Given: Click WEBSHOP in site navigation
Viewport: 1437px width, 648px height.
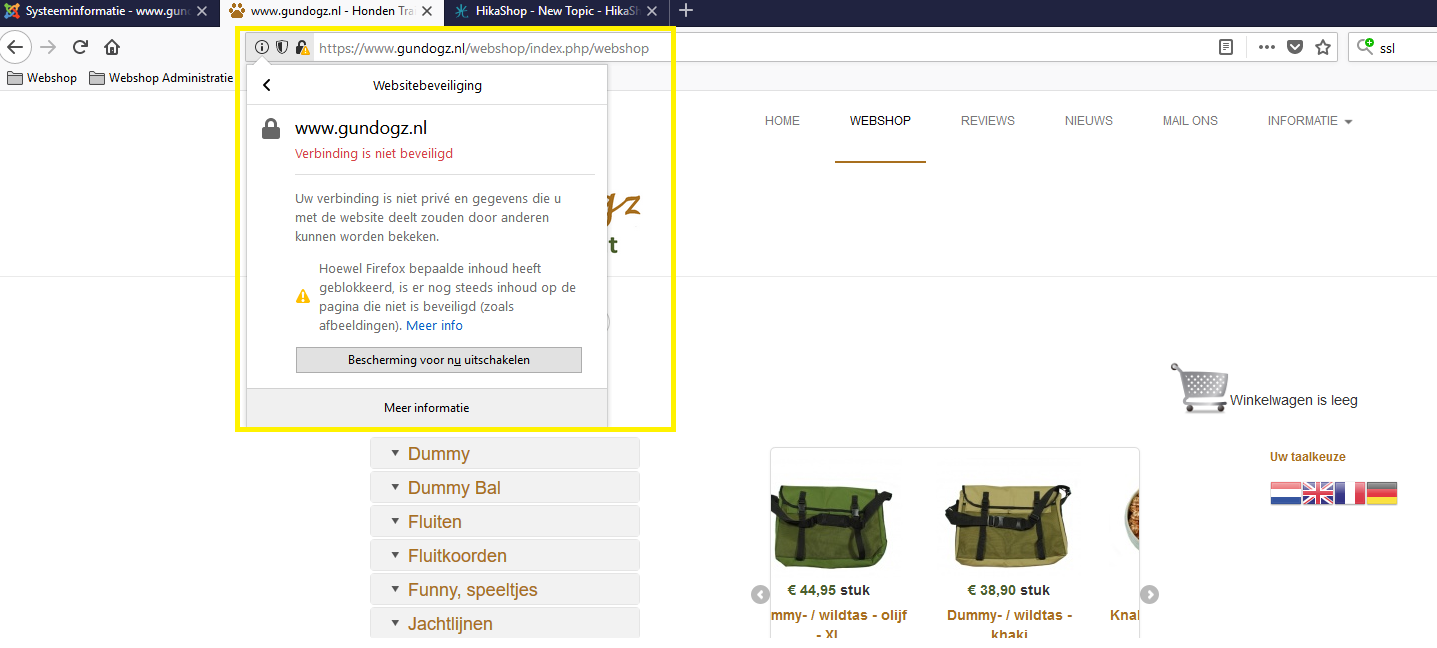Looking at the screenshot, I should point(880,121).
